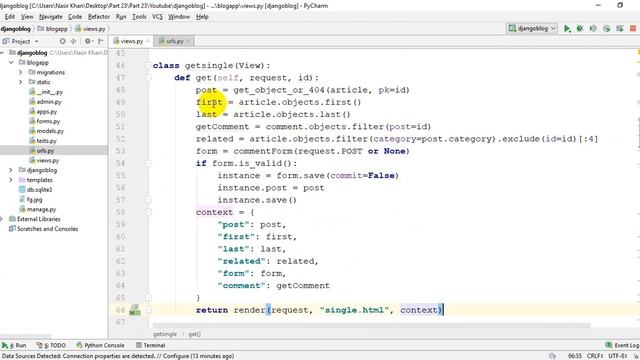
Task: Close the urls.py editor tab
Action: [188, 41]
